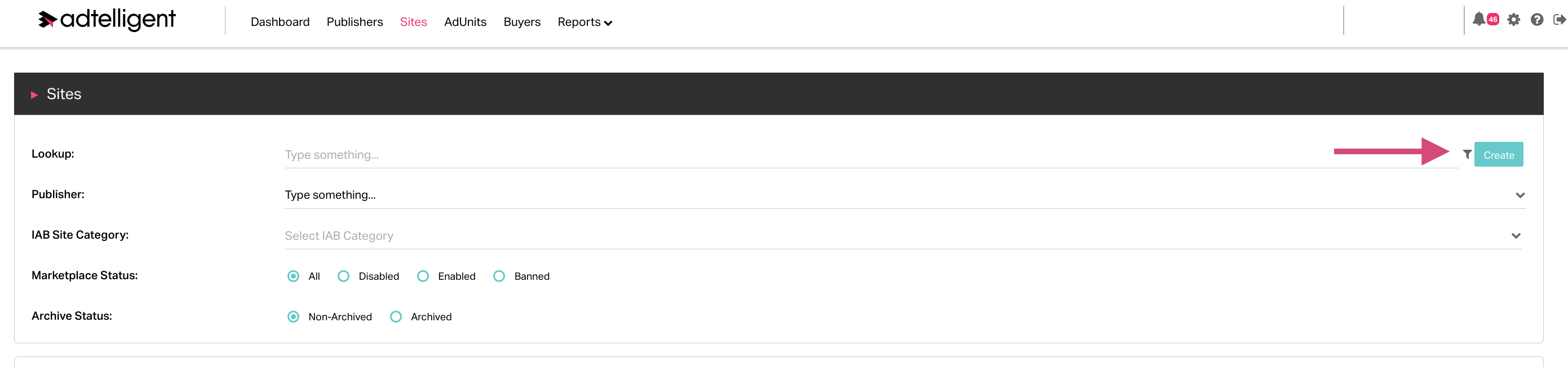Open the IAB Site Category dropdown
Viewport: 1568px width, 367px height.
pyautogui.click(x=1516, y=236)
